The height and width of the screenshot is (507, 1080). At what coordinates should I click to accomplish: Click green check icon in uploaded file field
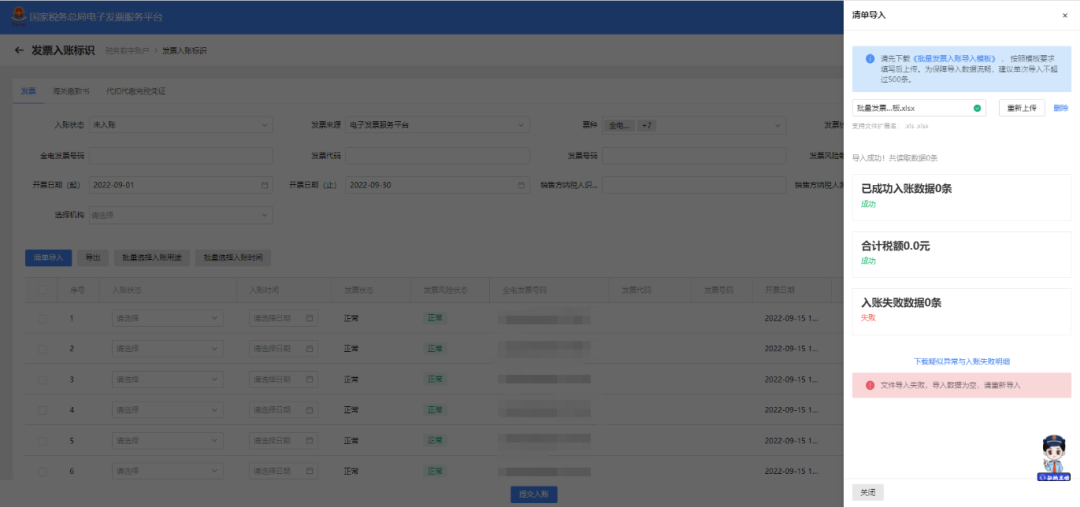point(976,108)
